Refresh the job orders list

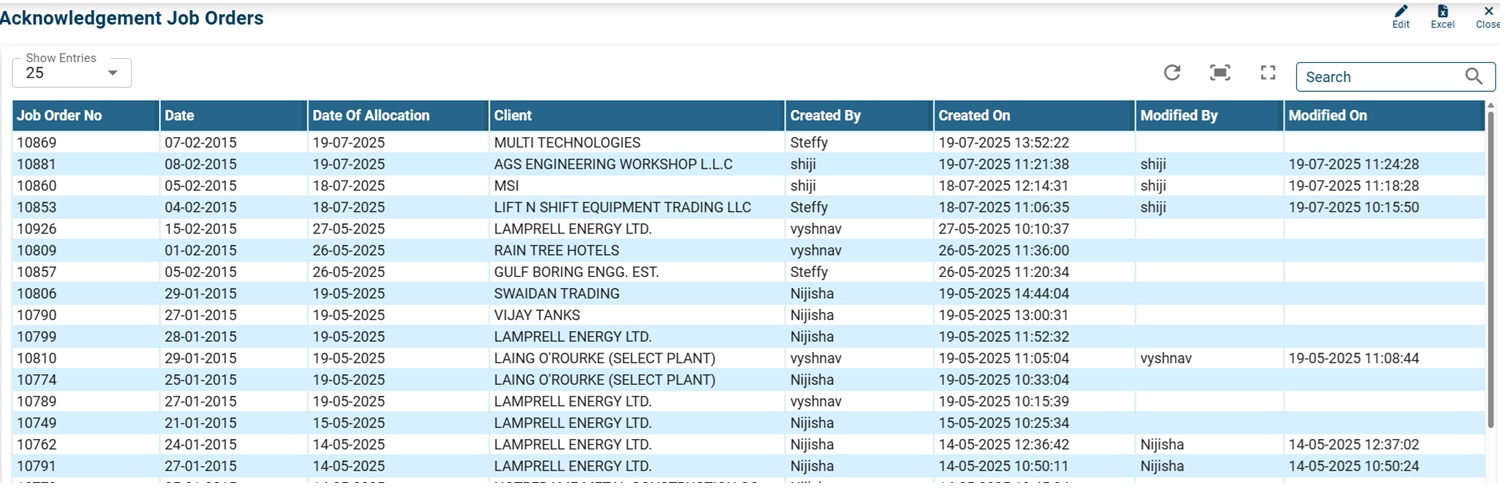click(1172, 73)
